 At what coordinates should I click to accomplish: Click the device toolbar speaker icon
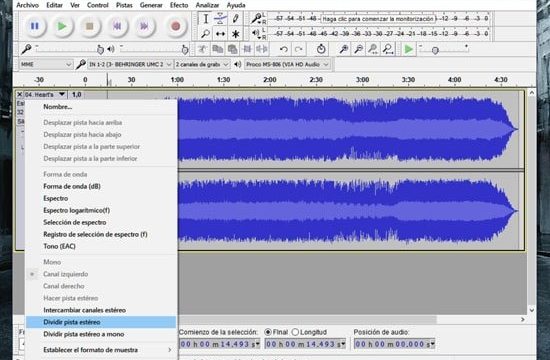tap(237, 64)
